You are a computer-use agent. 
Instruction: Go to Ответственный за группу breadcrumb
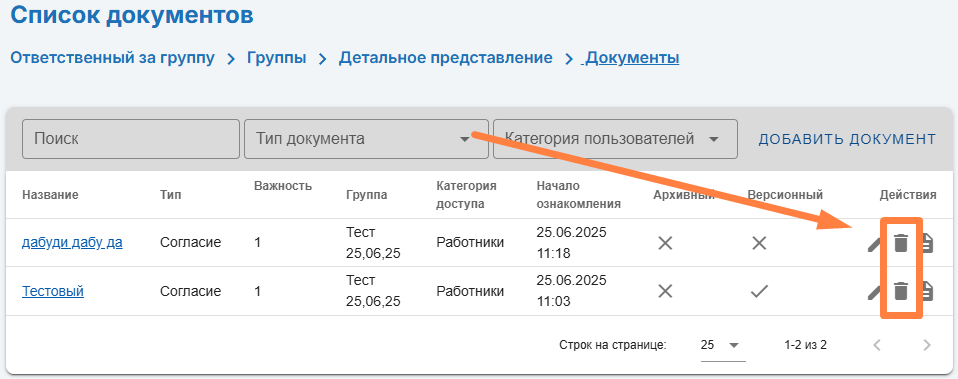pos(113,58)
